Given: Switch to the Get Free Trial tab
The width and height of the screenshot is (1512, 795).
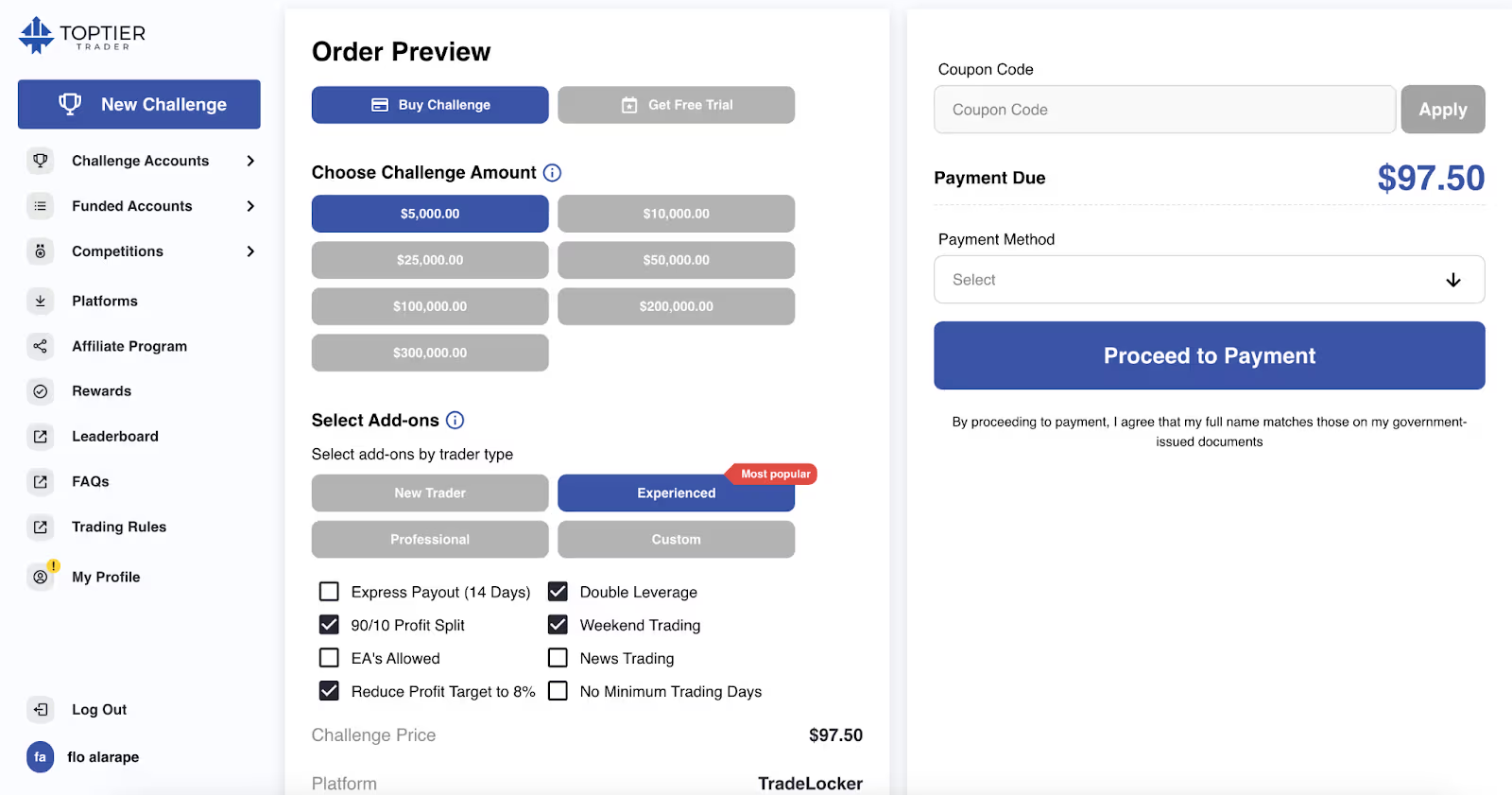Looking at the screenshot, I should pos(675,104).
